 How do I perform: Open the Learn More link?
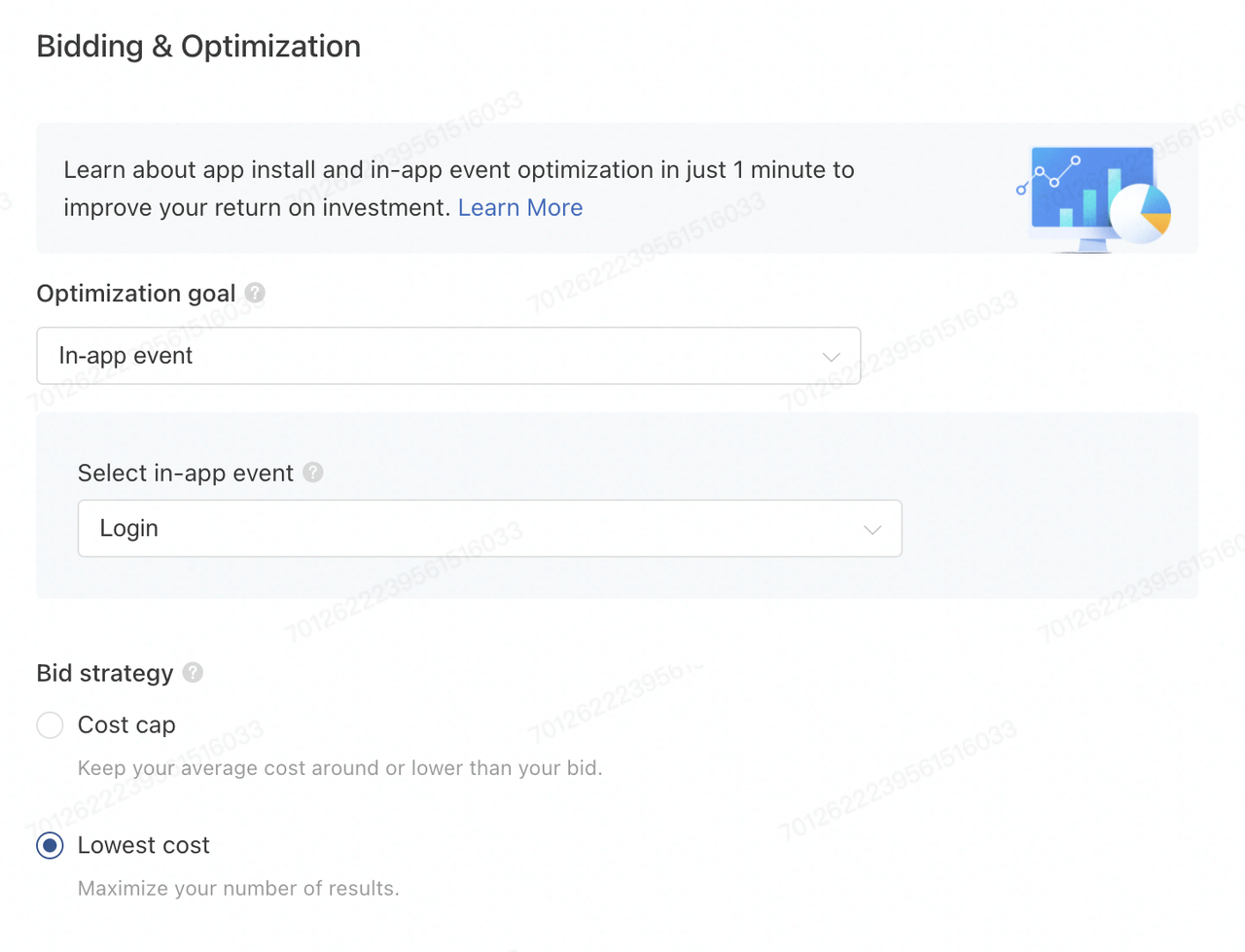pos(520,208)
